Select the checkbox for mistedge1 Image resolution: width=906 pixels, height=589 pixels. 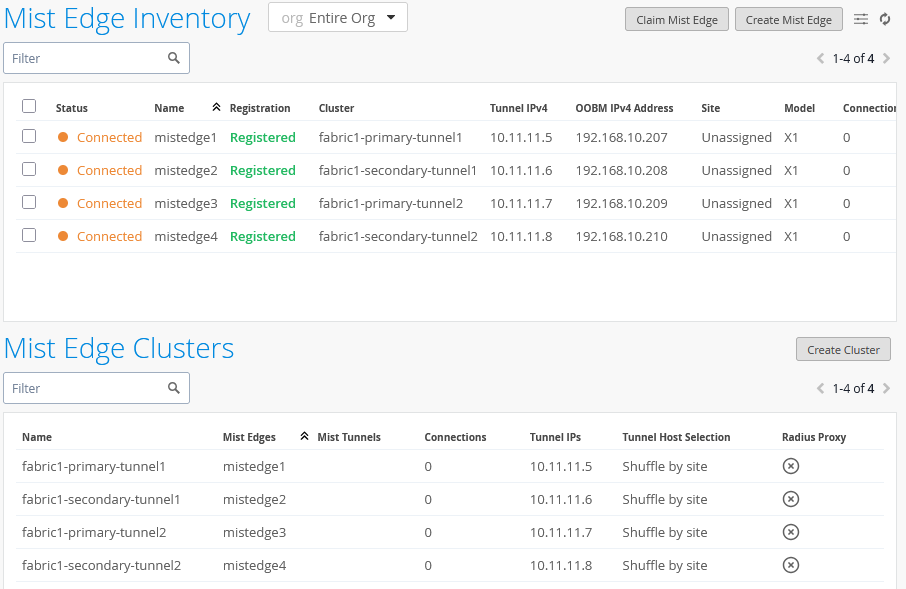pos(29,136)
